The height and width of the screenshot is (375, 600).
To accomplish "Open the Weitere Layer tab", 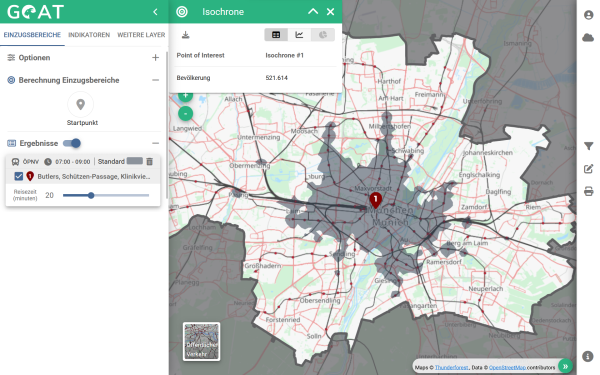I will (x=141, y=35).
